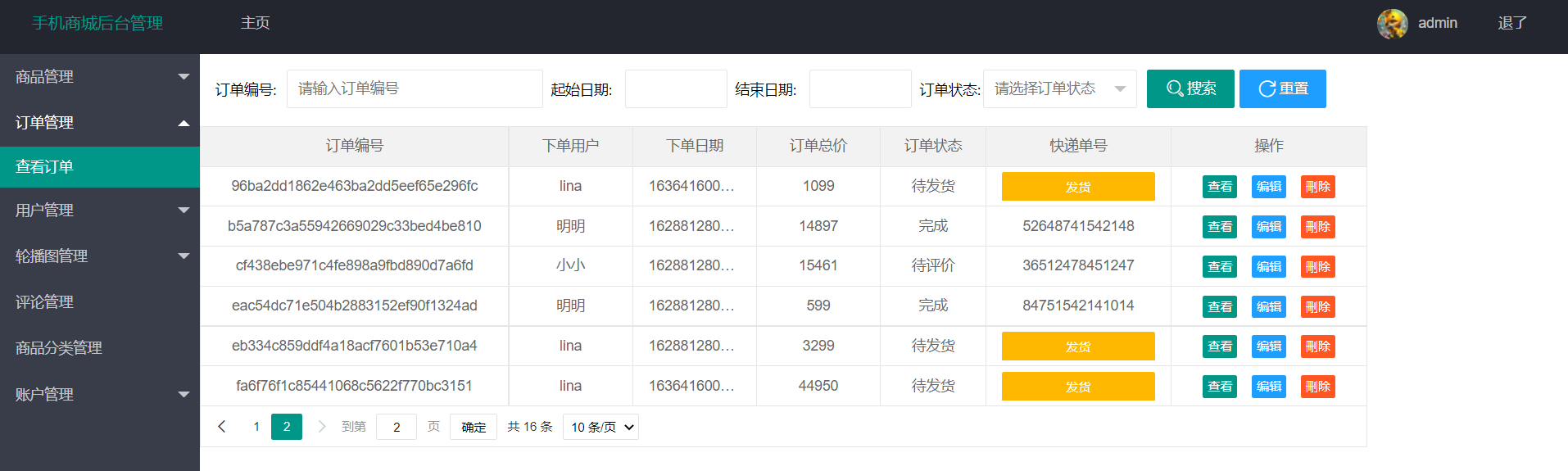1568x471 pixels.
Task: Select 查看订单 in sidebar
Action: [100, 167]
